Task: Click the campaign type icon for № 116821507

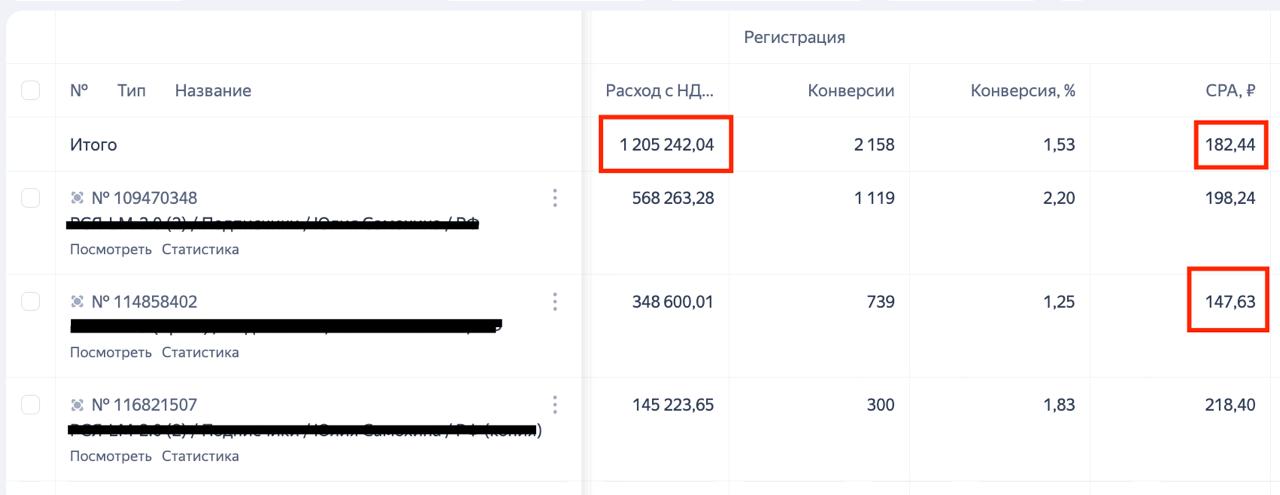Action: tap(78, 405)
